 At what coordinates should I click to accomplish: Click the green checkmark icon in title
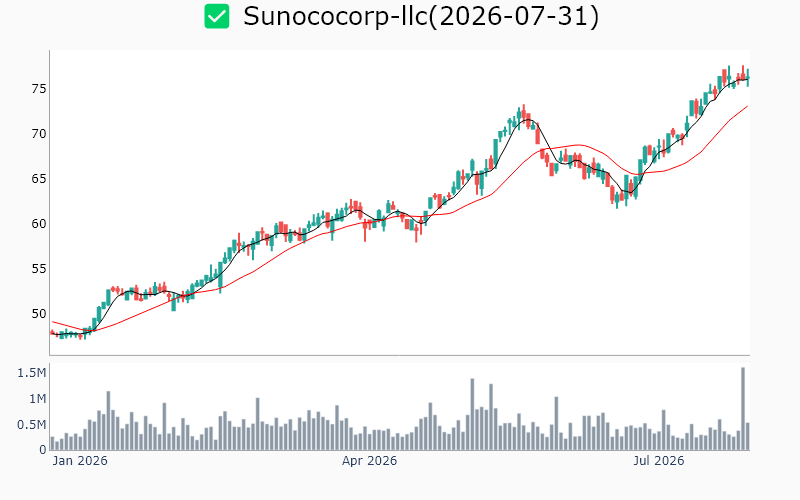coord(217,16)
